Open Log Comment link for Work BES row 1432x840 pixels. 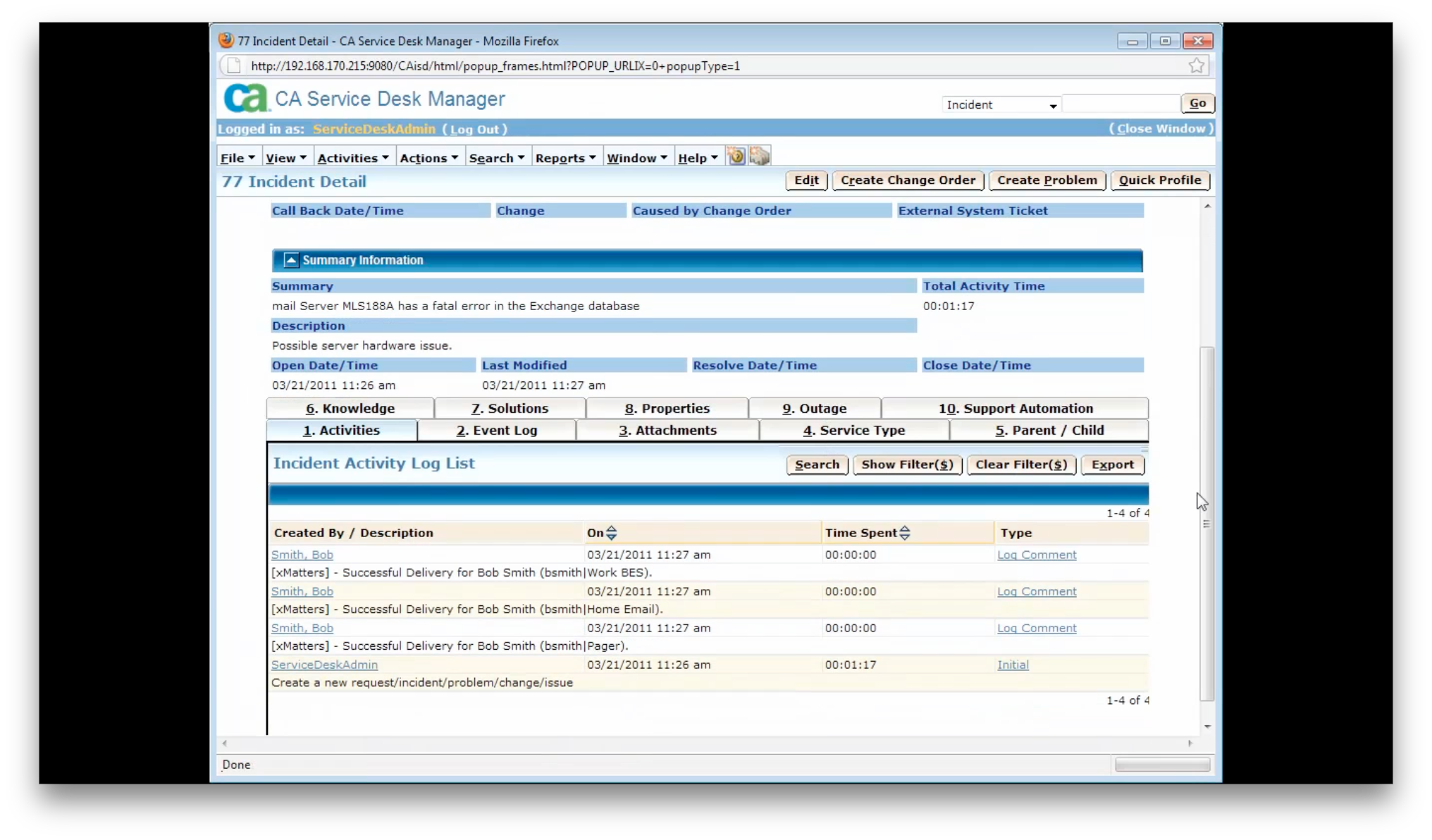point(1037,555)
